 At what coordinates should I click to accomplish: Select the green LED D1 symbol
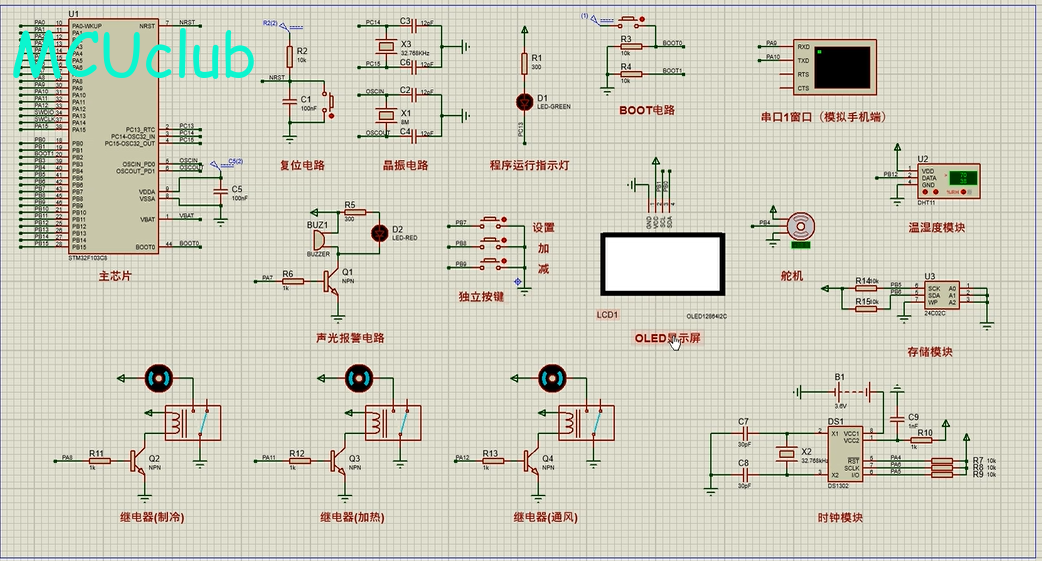(524, 102)
